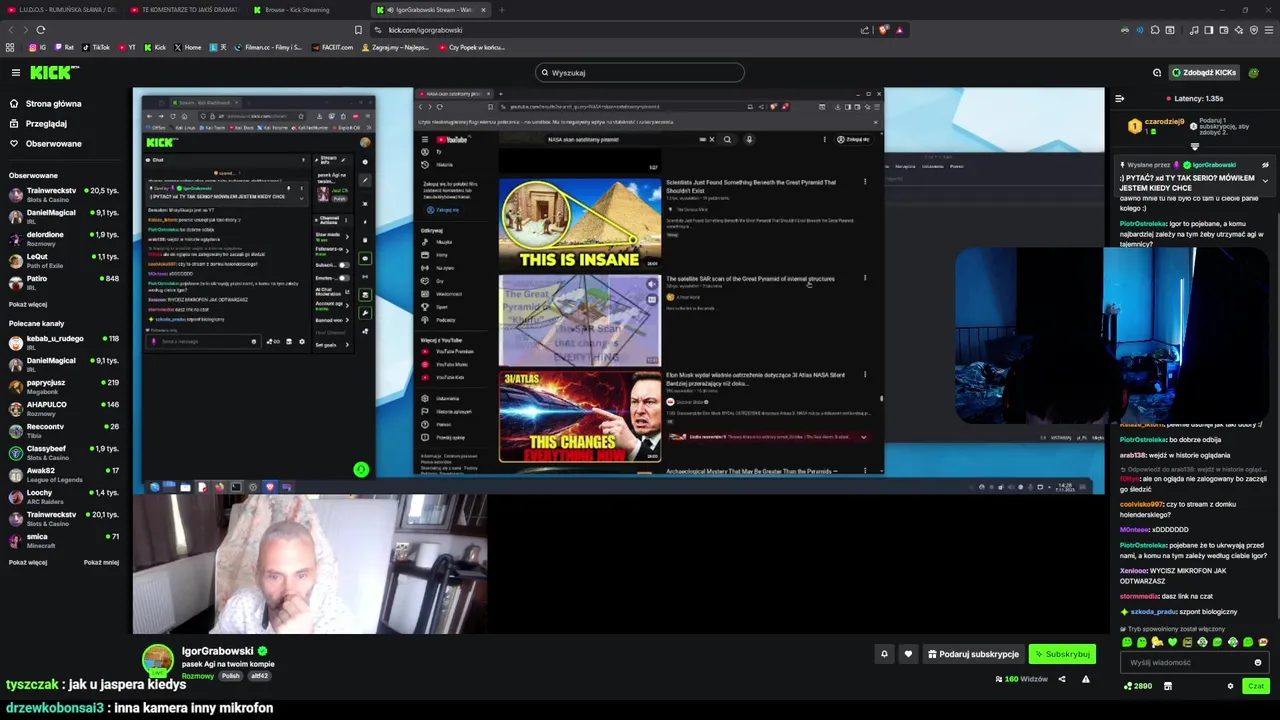Open Classybeef recommended channel
This screenshot has width=1280, height=720.
62,452
